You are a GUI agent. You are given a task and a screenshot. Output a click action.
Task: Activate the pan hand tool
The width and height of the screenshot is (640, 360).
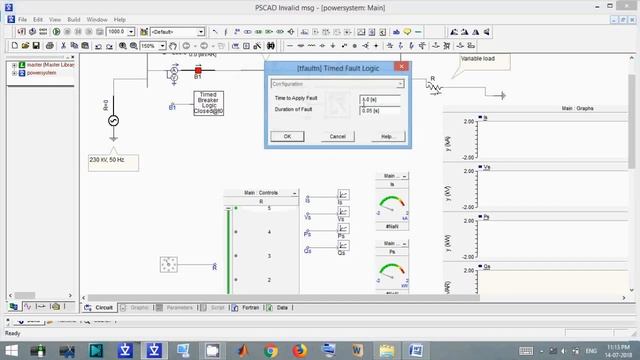point(173,46)
